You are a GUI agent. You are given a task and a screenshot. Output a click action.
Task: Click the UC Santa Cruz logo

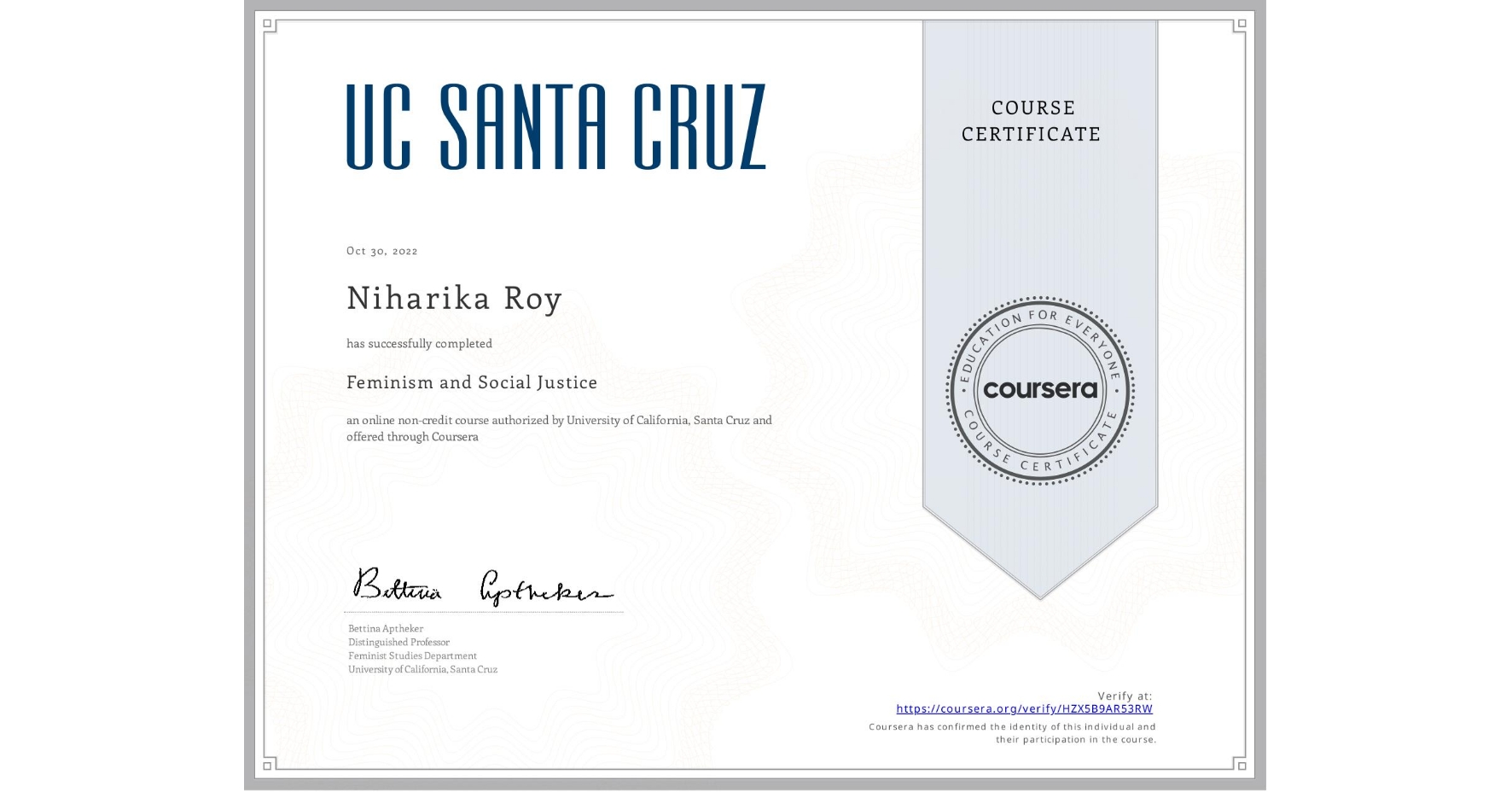tap(556, 126)
